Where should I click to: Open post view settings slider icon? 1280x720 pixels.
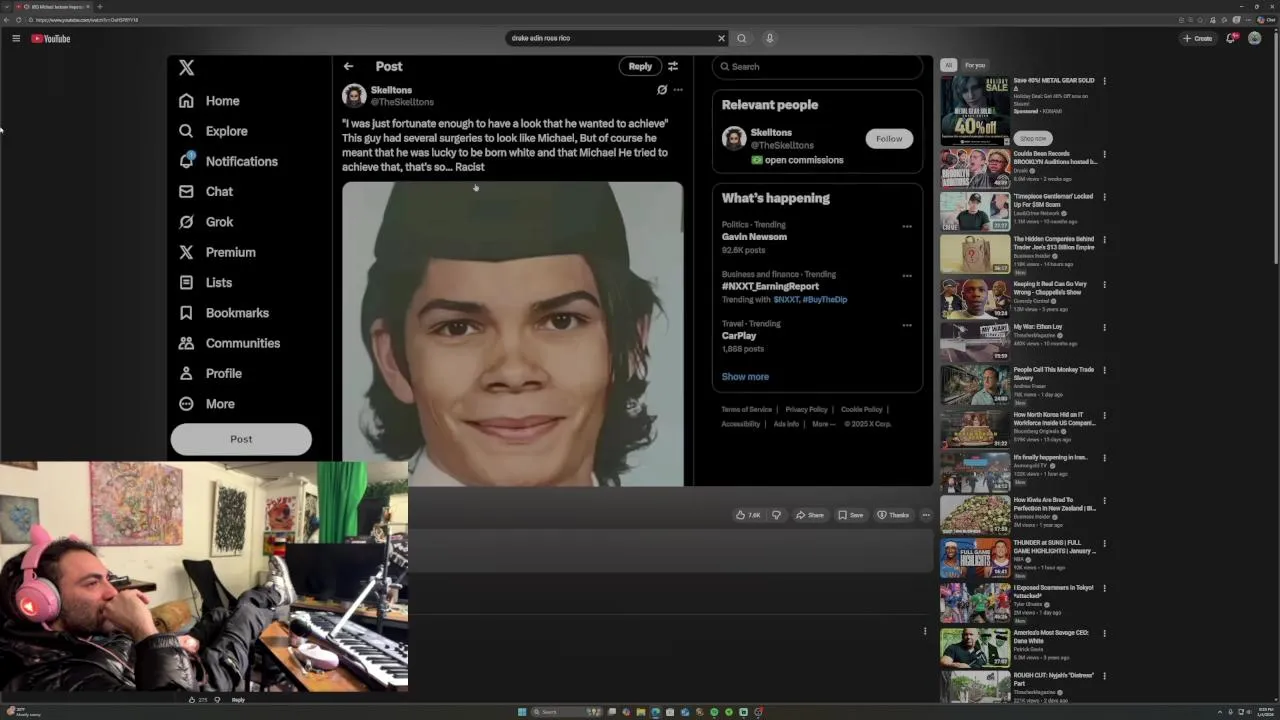tap(673, 66)
